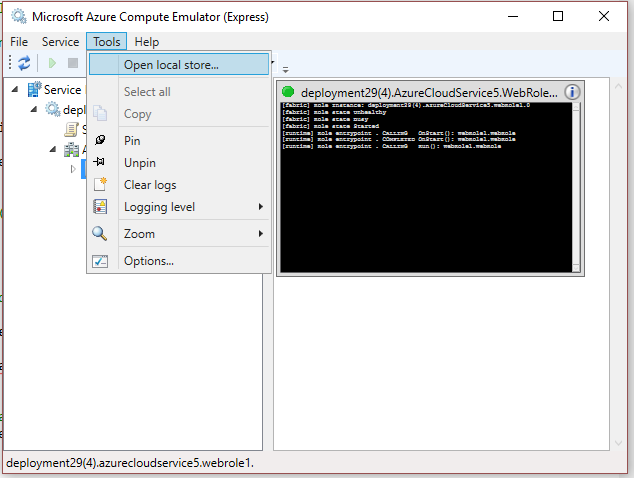Click the magnifier Zoom icon

point(99,233)
